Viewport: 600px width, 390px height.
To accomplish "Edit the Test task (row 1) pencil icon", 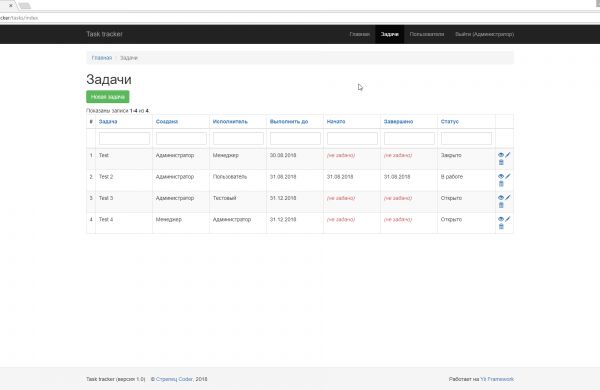I will 508,155.
